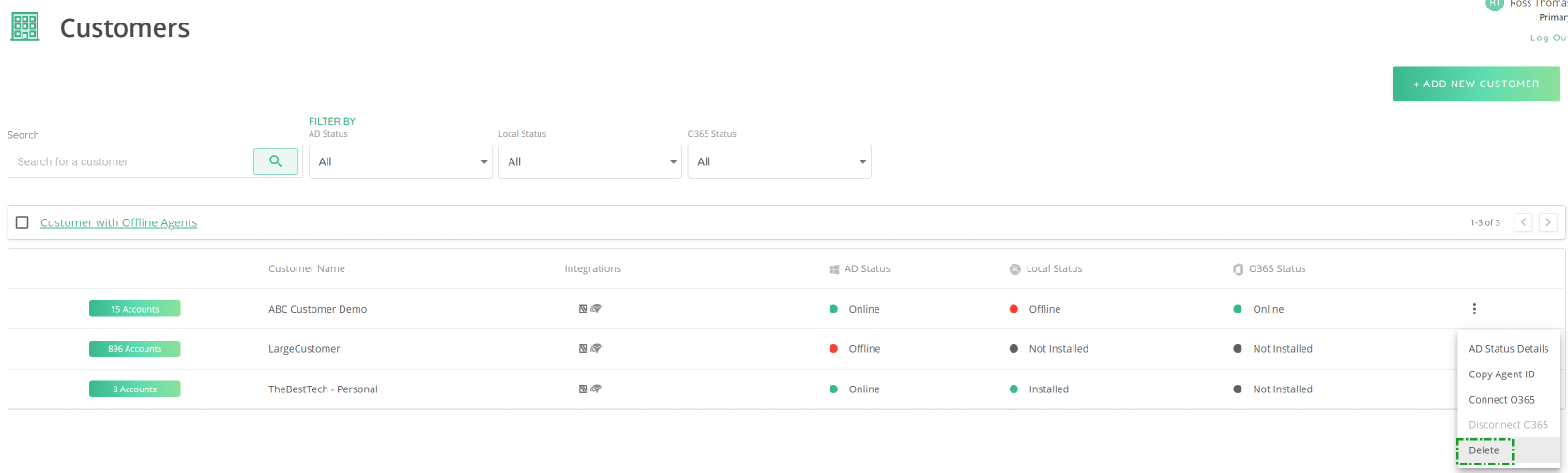This screenshot has width=1568, height=473.
Task: Click the 1-3 of 3 pagination text
Action: point(1485,222)
